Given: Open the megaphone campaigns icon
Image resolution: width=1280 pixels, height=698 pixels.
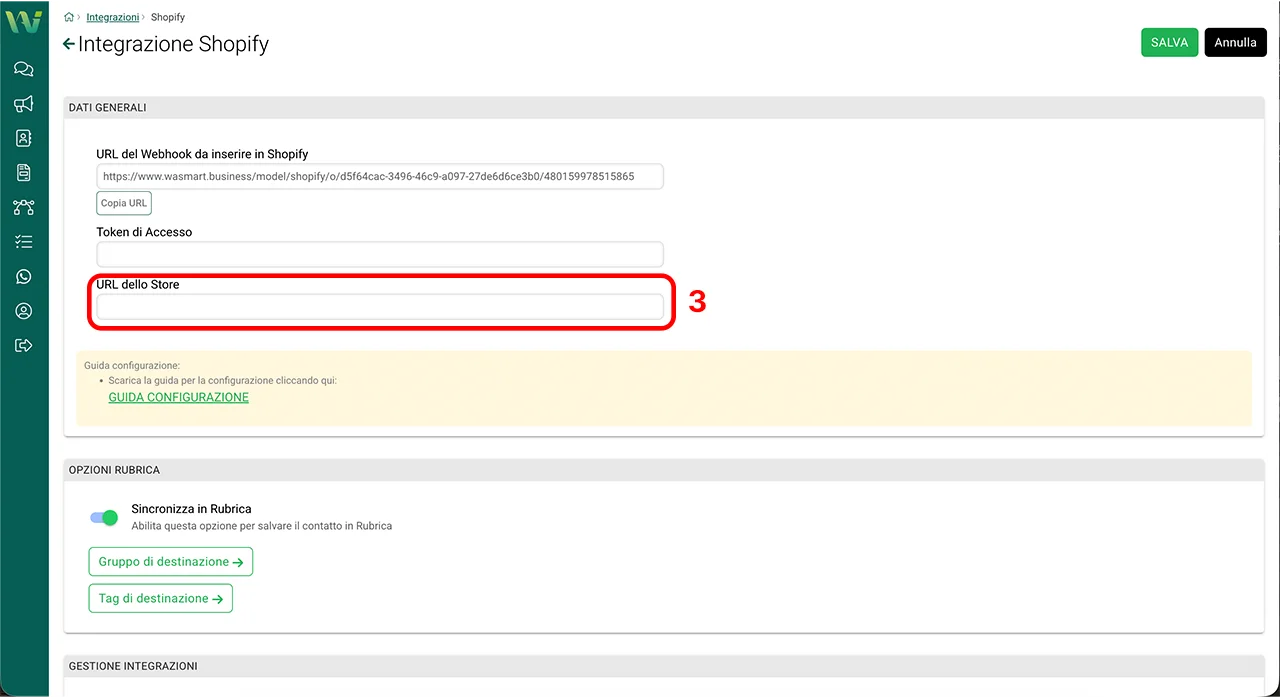Looking at the screenshot, I should click(24, 104).
